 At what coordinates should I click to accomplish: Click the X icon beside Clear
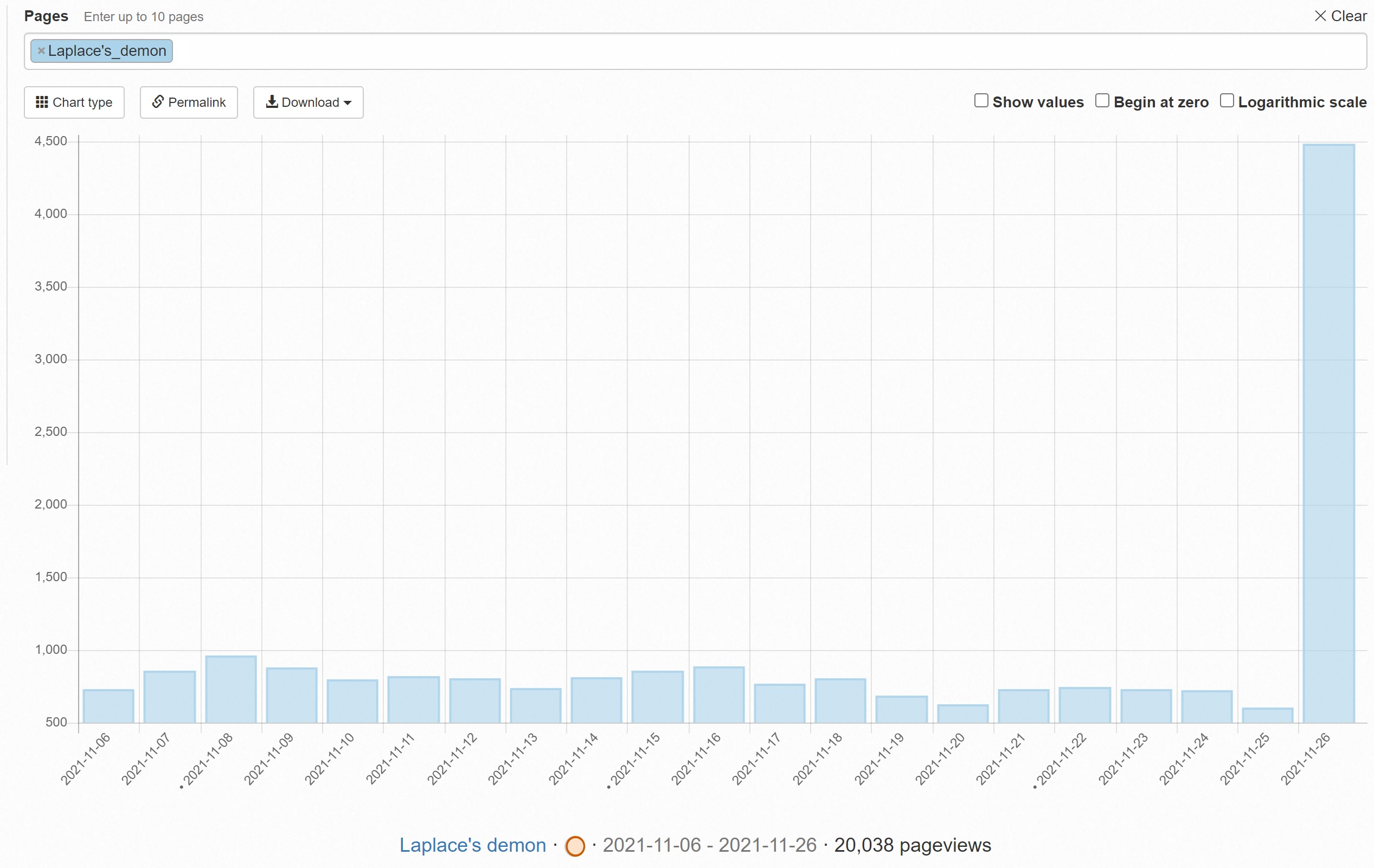pyautogui.click(x=1320, y=16)
